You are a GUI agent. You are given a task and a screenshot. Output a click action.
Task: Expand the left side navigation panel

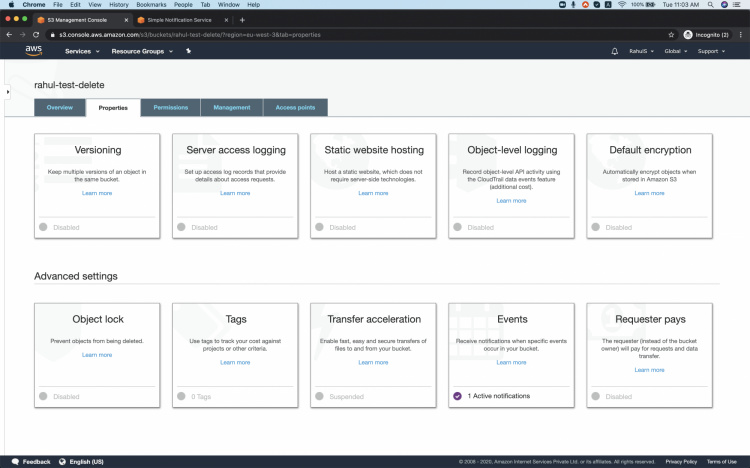pos(7,91)
